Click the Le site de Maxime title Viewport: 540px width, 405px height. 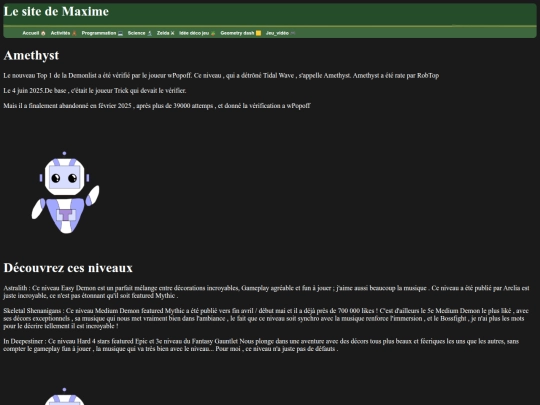click(56, 11)
